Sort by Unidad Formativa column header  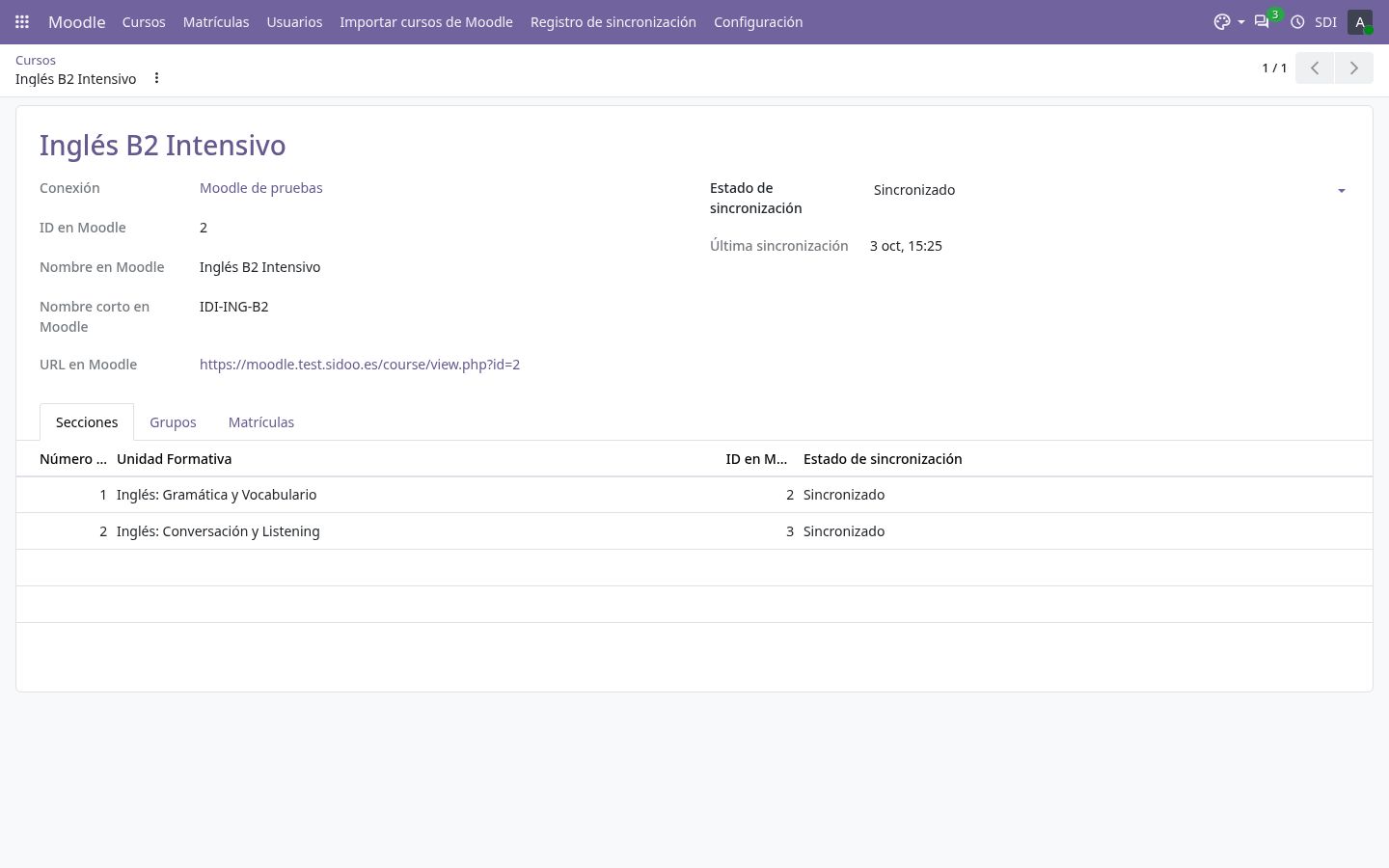(174, 459)
